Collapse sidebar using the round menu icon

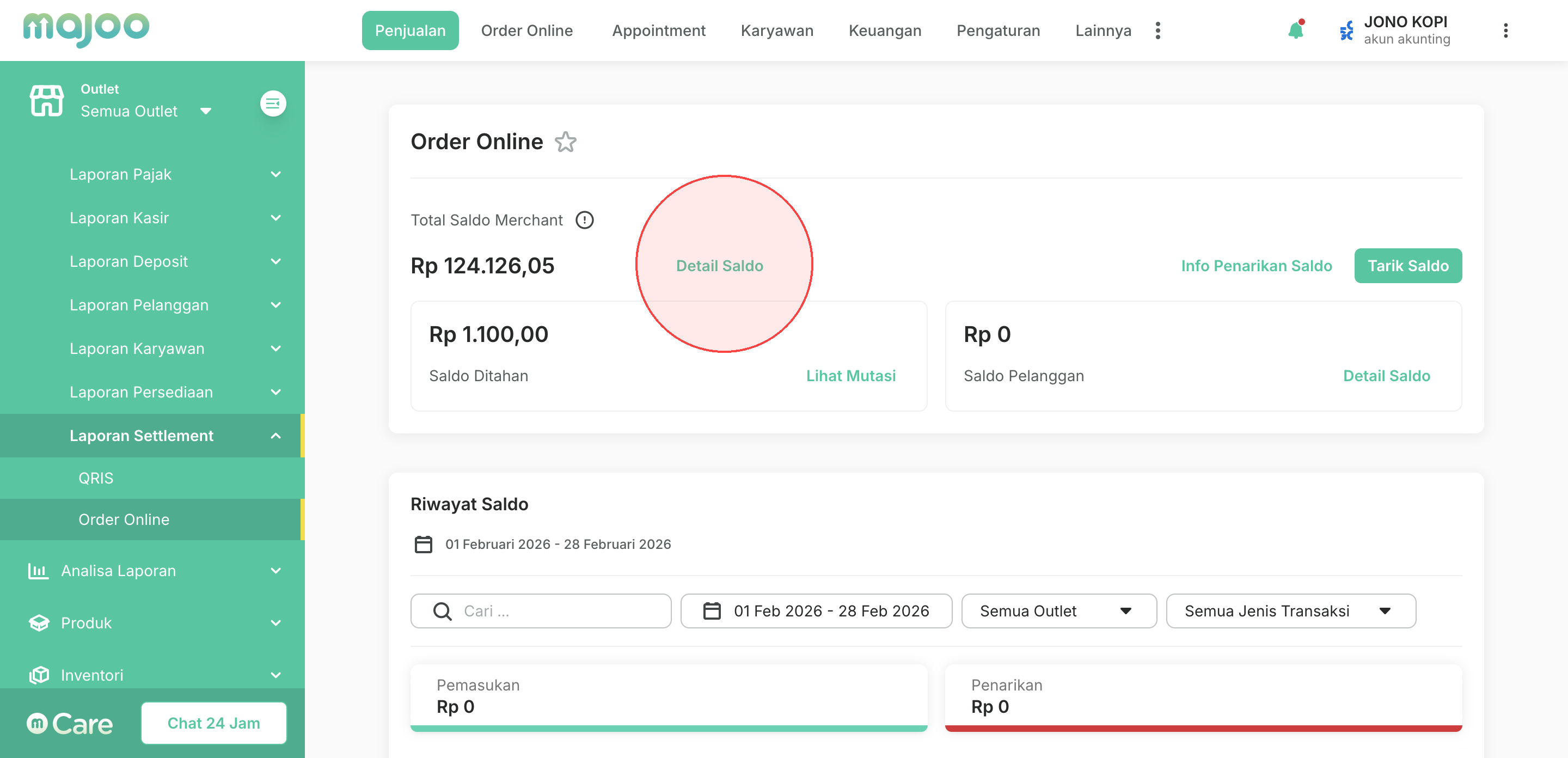click(x=273, y=103)
